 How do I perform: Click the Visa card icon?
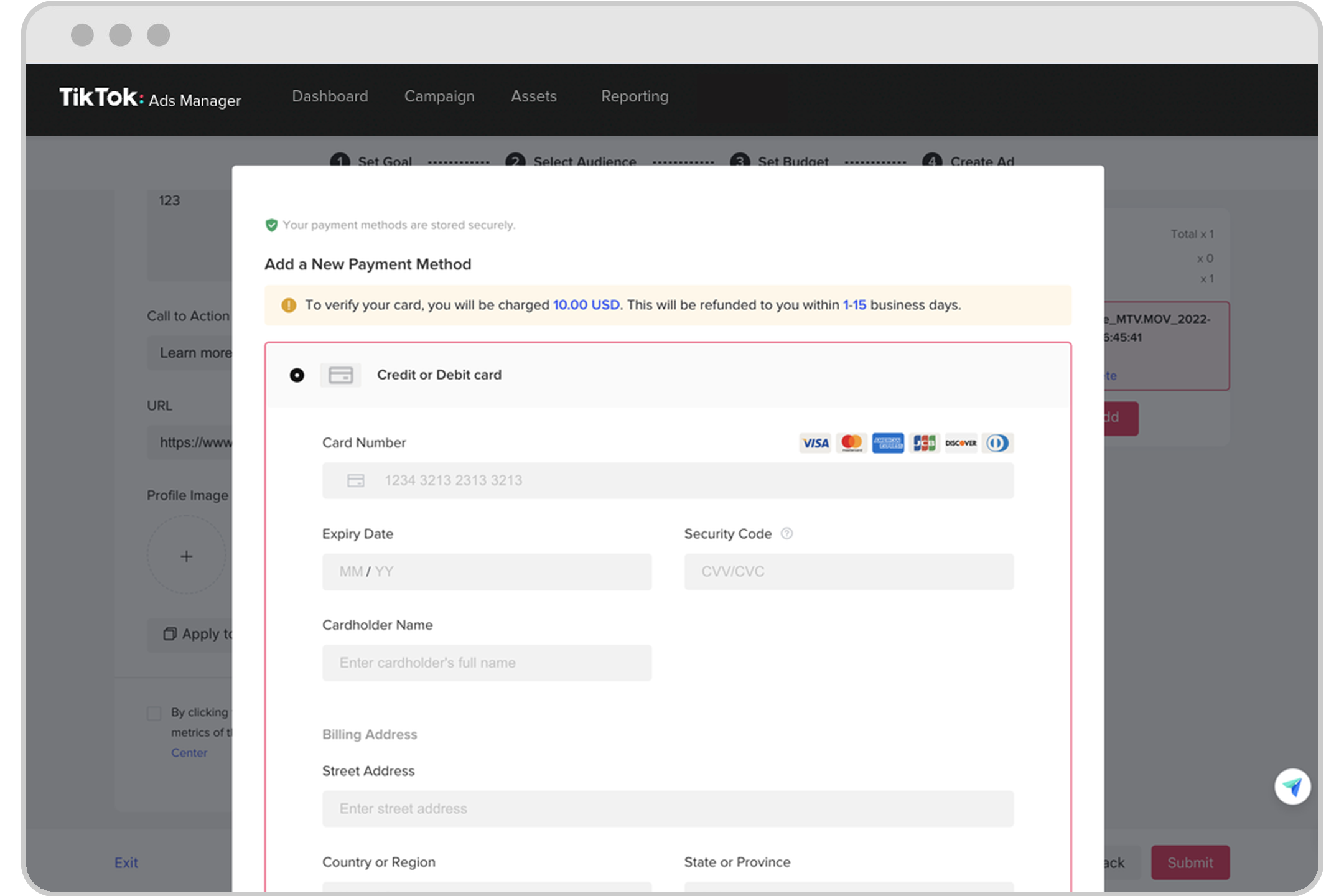tap(814, 442)
